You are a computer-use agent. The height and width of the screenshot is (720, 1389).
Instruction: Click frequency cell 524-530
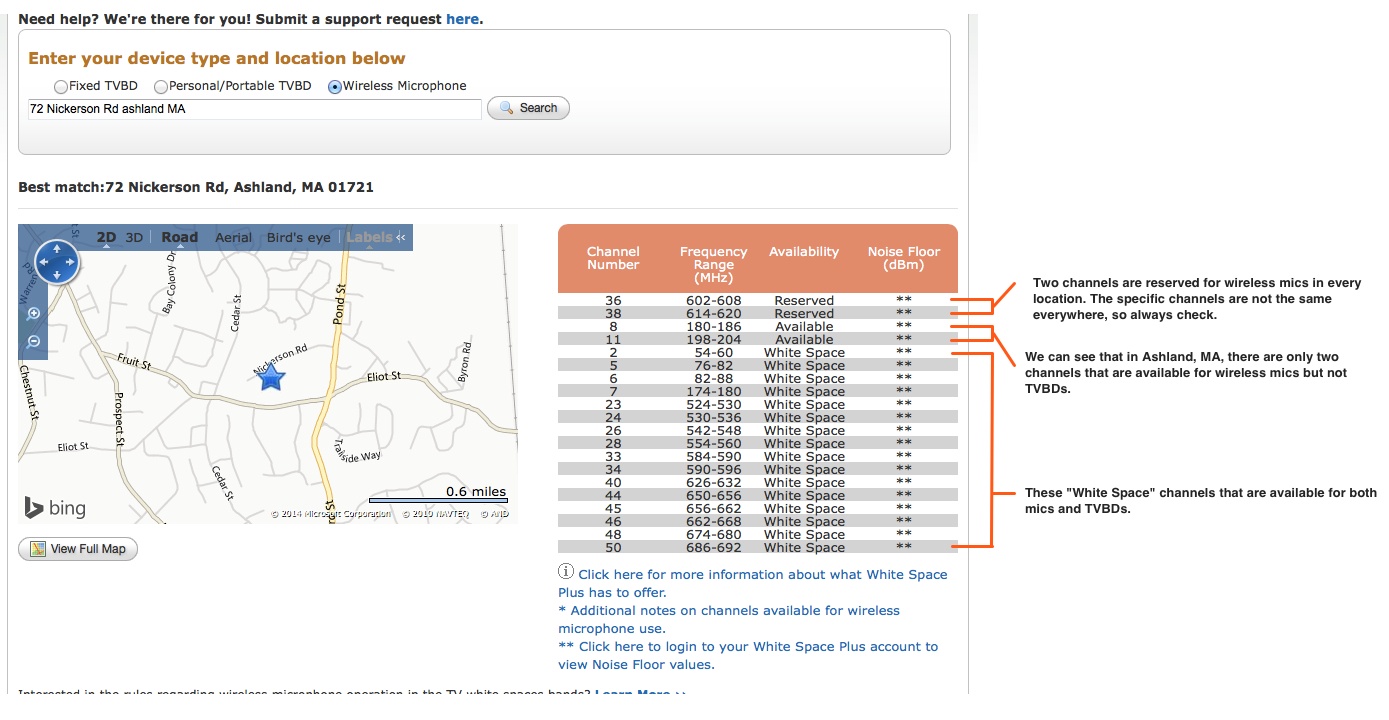click(x=713, y=404)
